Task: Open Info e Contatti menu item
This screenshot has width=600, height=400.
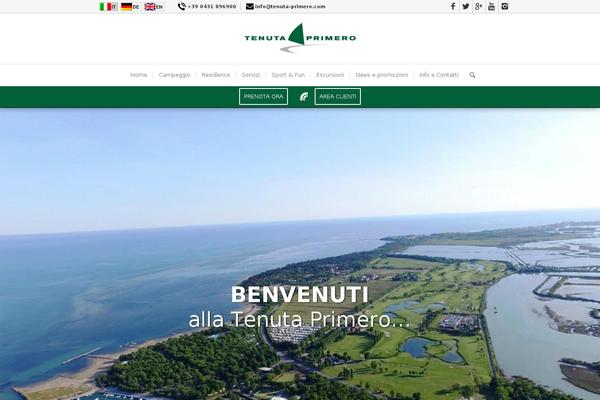Action: click(439, 75)
